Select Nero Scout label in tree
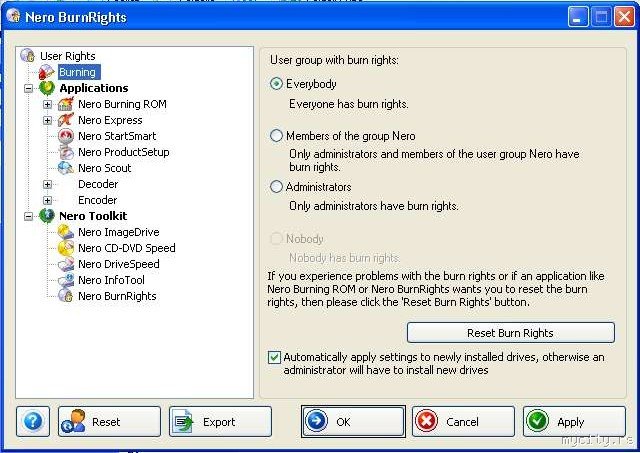 click(105, 168)
